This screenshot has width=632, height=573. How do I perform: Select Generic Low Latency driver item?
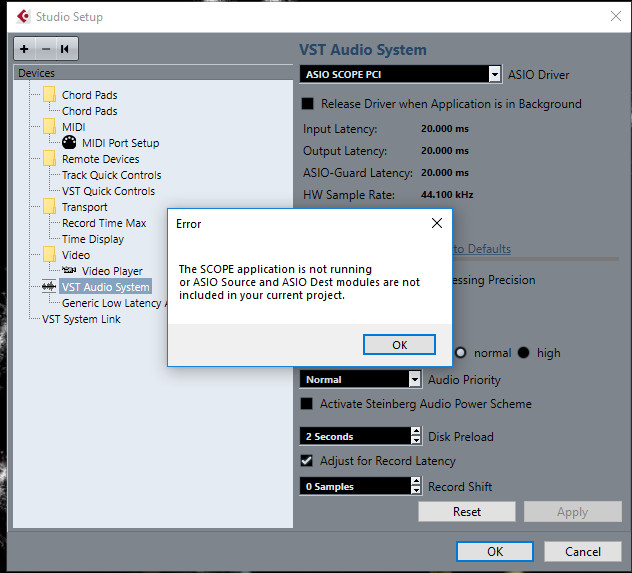point(114,303)
